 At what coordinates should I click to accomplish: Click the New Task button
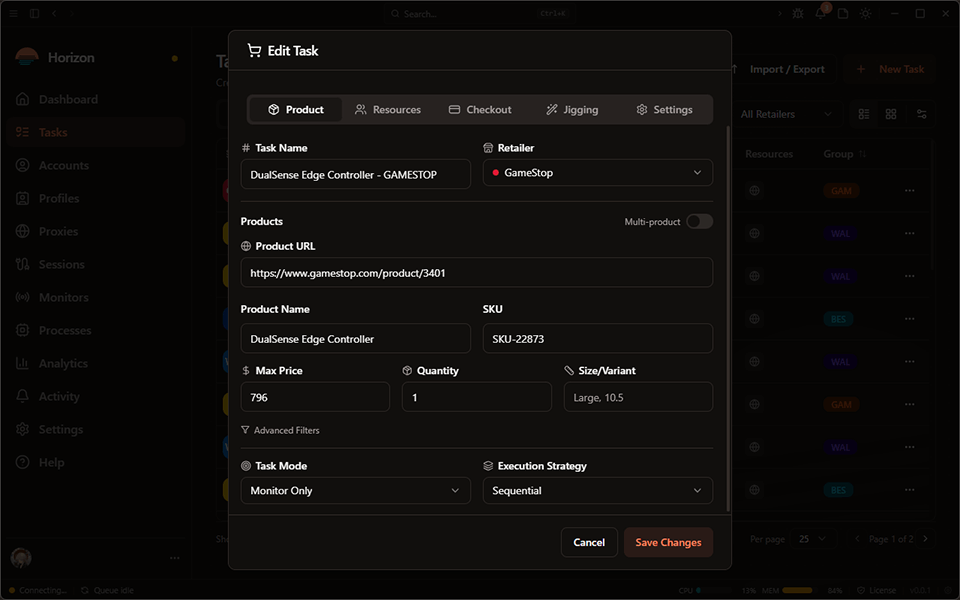892,69
